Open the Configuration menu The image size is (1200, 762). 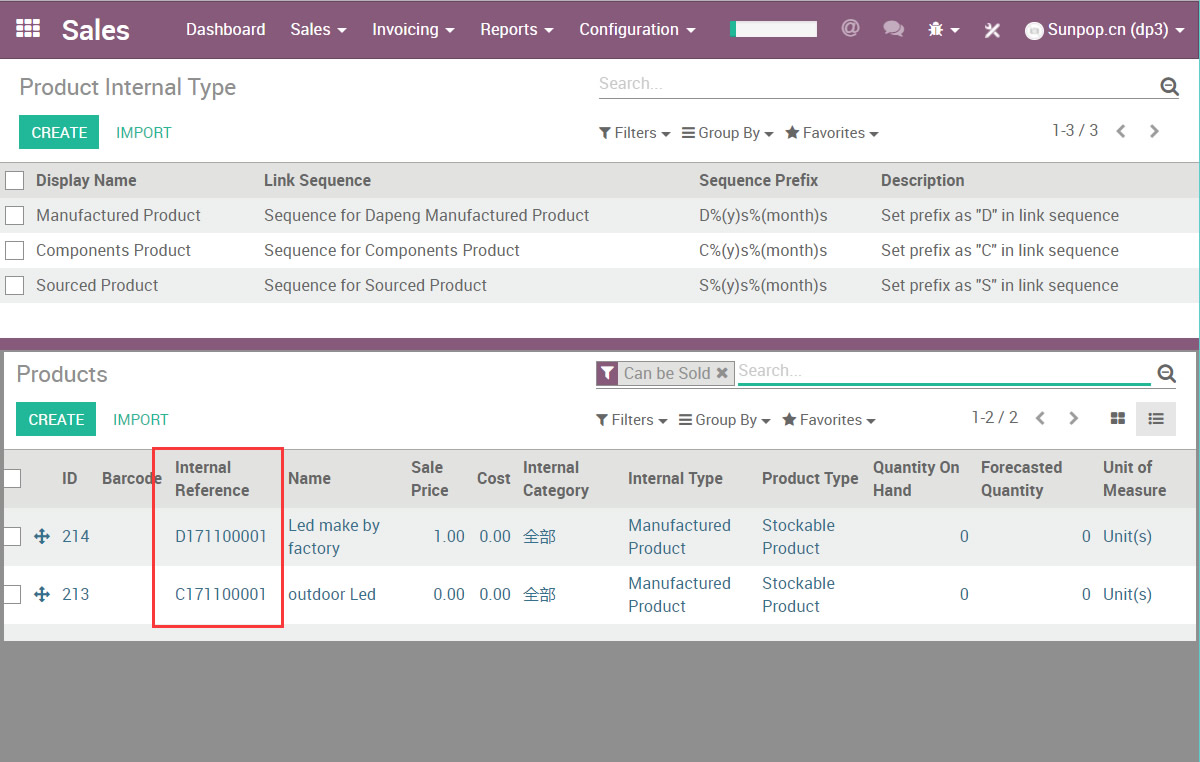[636, 30]
